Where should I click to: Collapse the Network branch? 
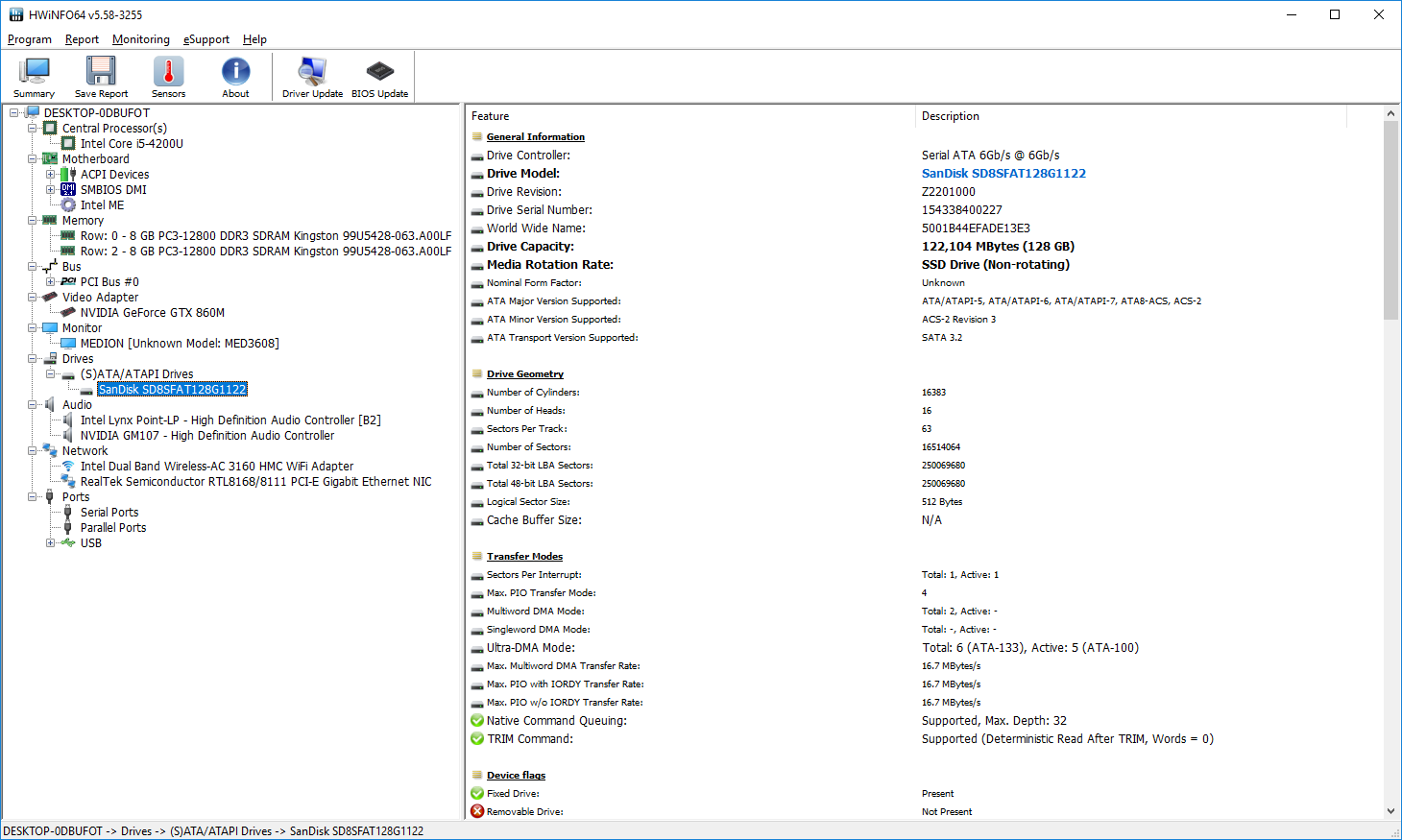point(33,450)
